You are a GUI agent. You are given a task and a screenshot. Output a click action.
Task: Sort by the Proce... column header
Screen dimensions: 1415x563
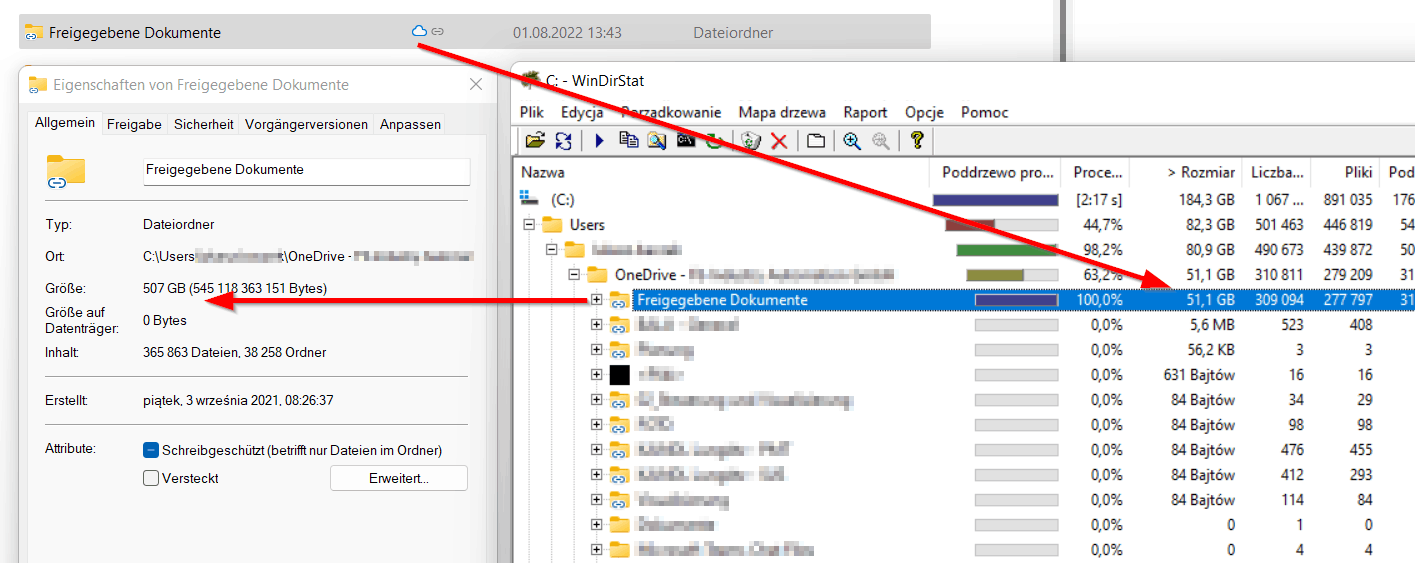coord(1095,173)
